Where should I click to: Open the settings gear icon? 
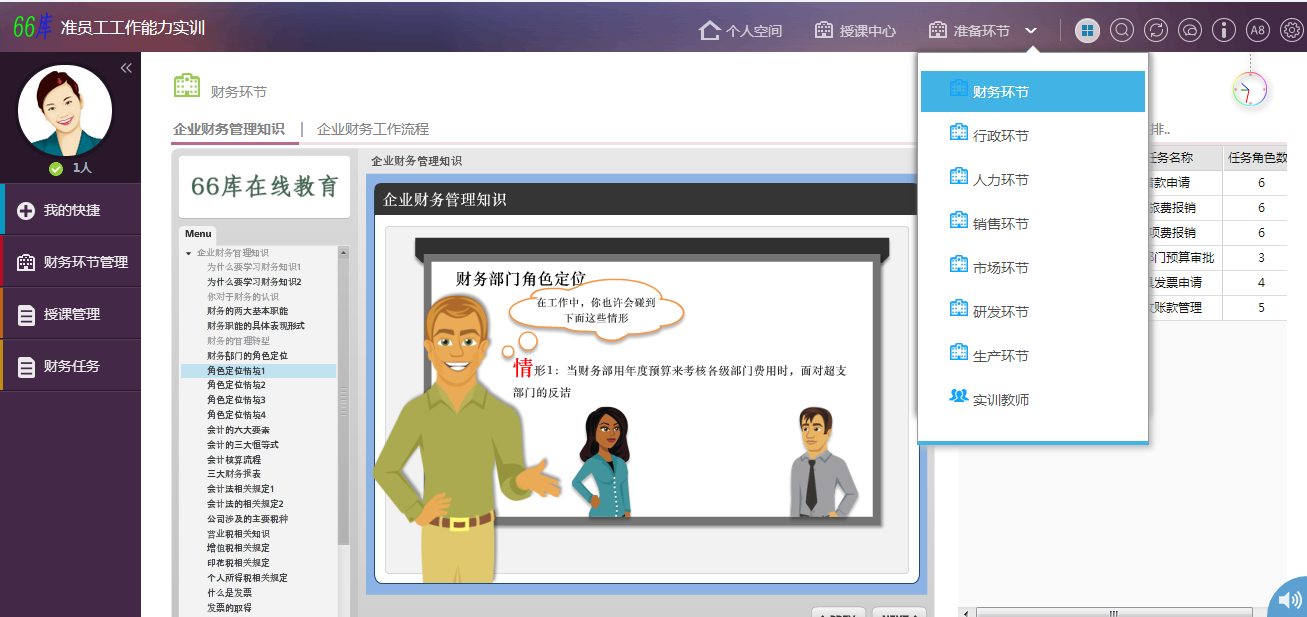1292,31
